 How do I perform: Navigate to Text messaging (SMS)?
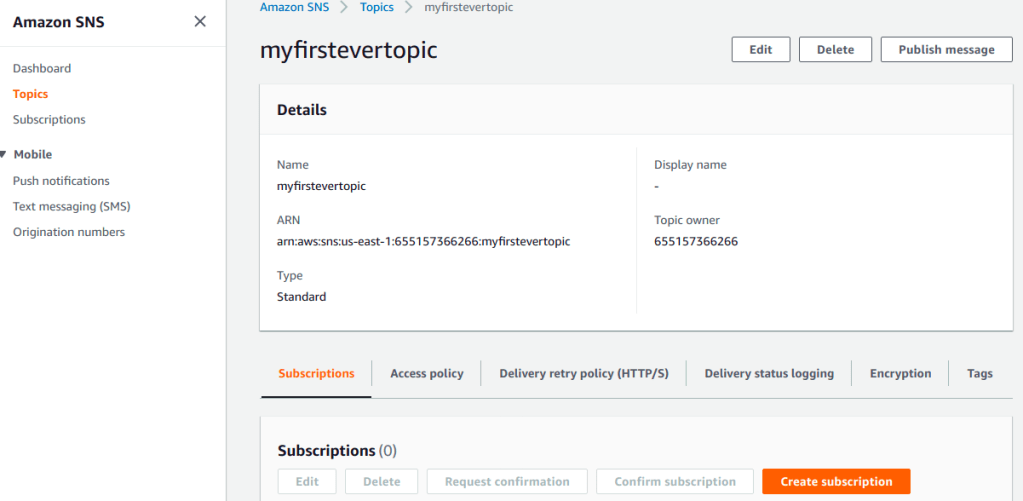[71, 207]
